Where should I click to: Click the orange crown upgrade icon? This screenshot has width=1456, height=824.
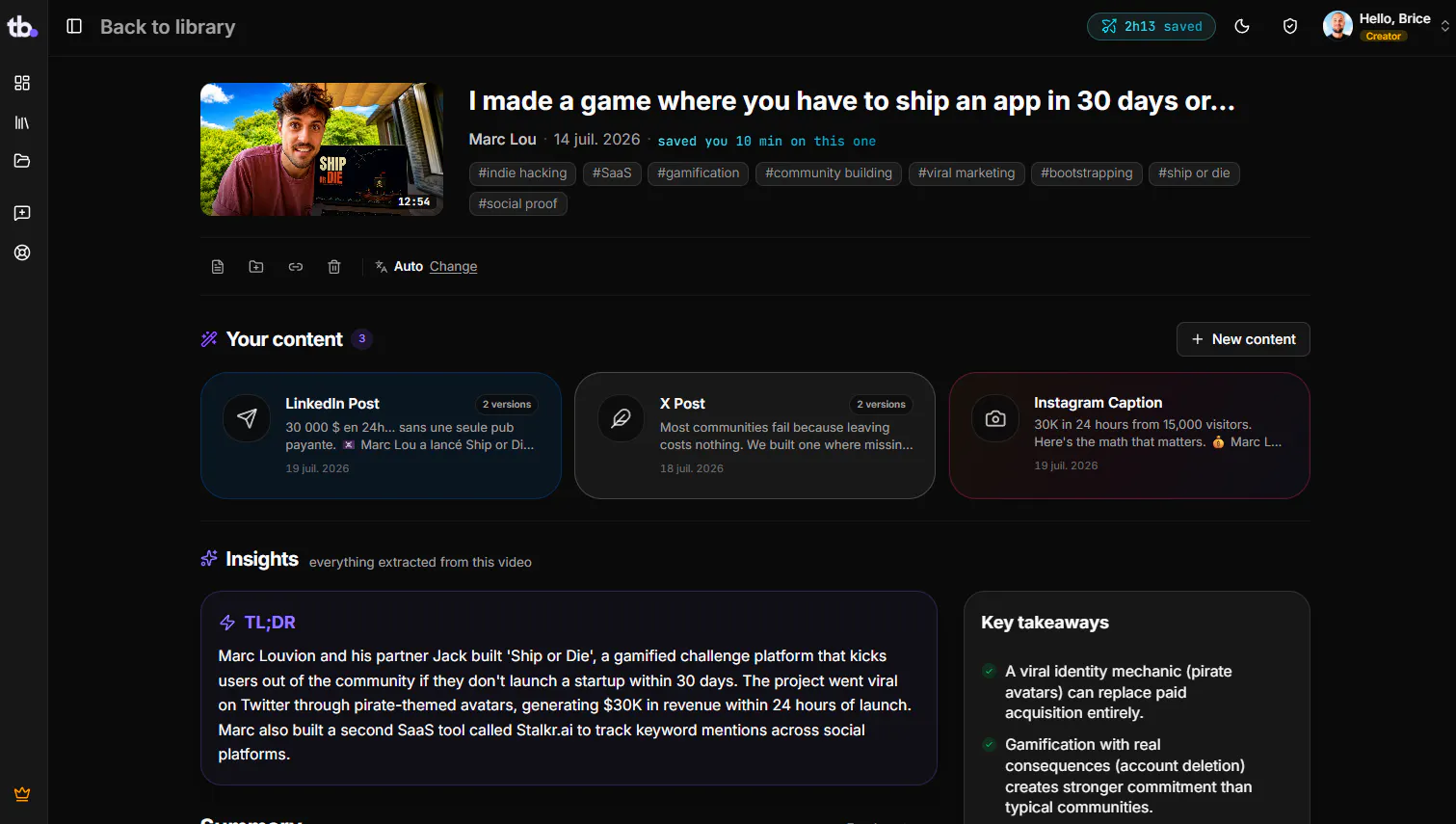[x=22, y=794]
